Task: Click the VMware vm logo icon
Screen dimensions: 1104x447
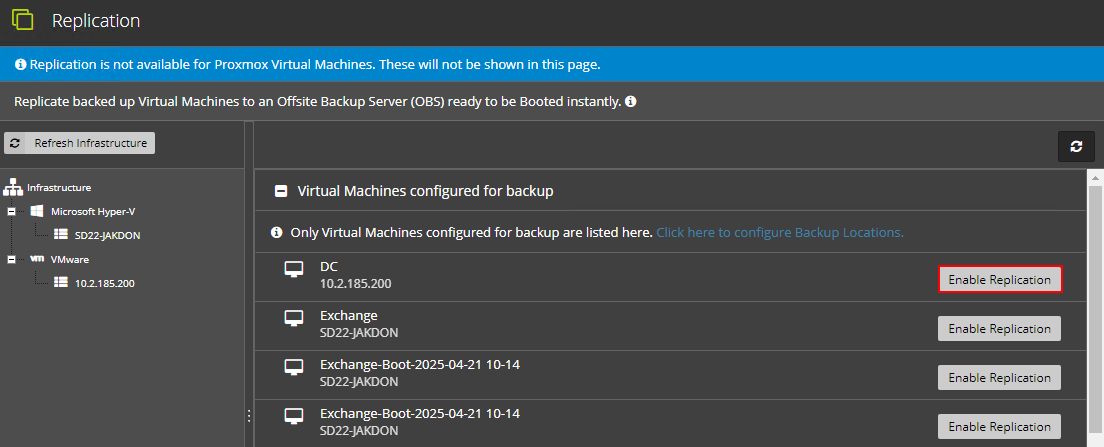Action: [37, 259]
